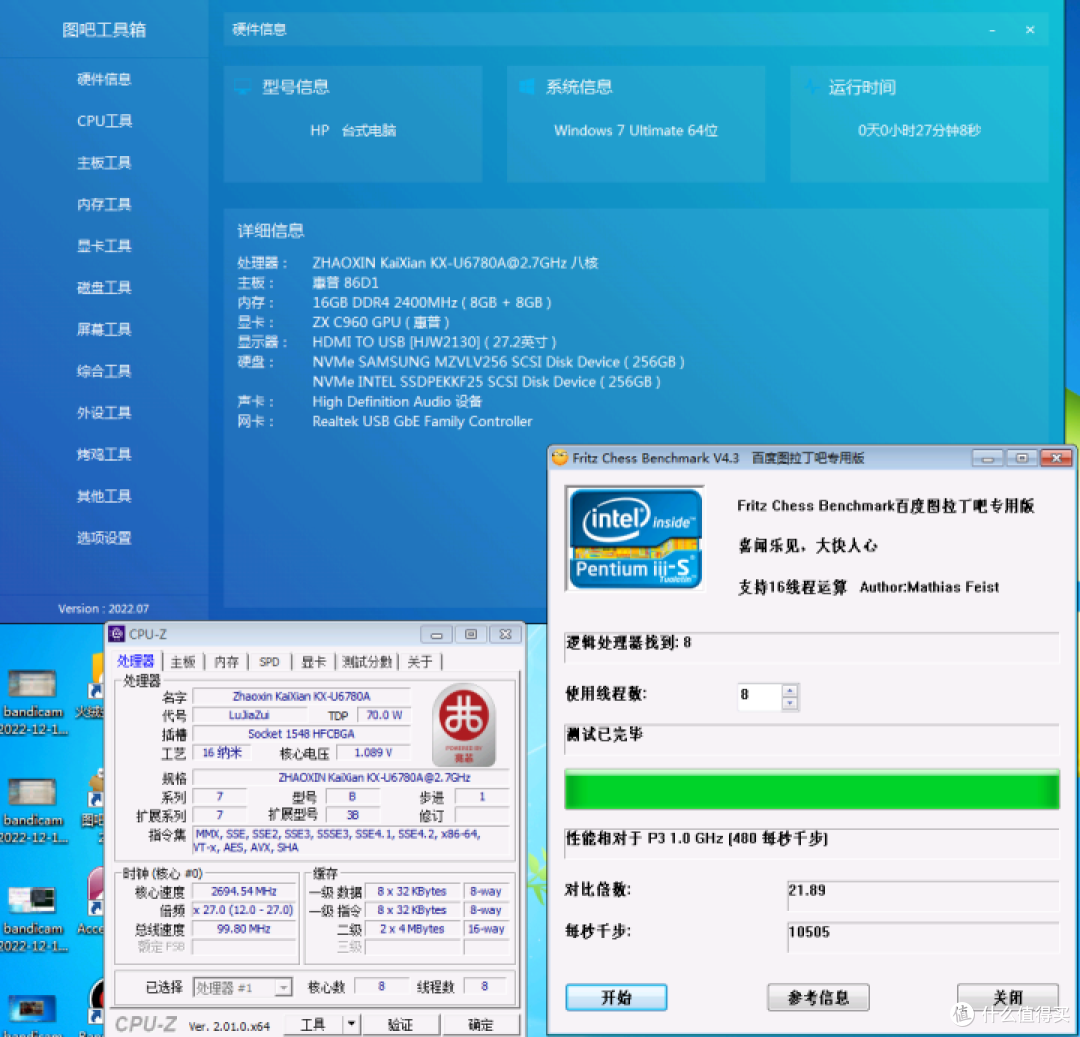The width and height of the screenshot is (1080, 1037).
Task: Increase 使用线程数 with the up arrow
Action: (x=790, y=689)
